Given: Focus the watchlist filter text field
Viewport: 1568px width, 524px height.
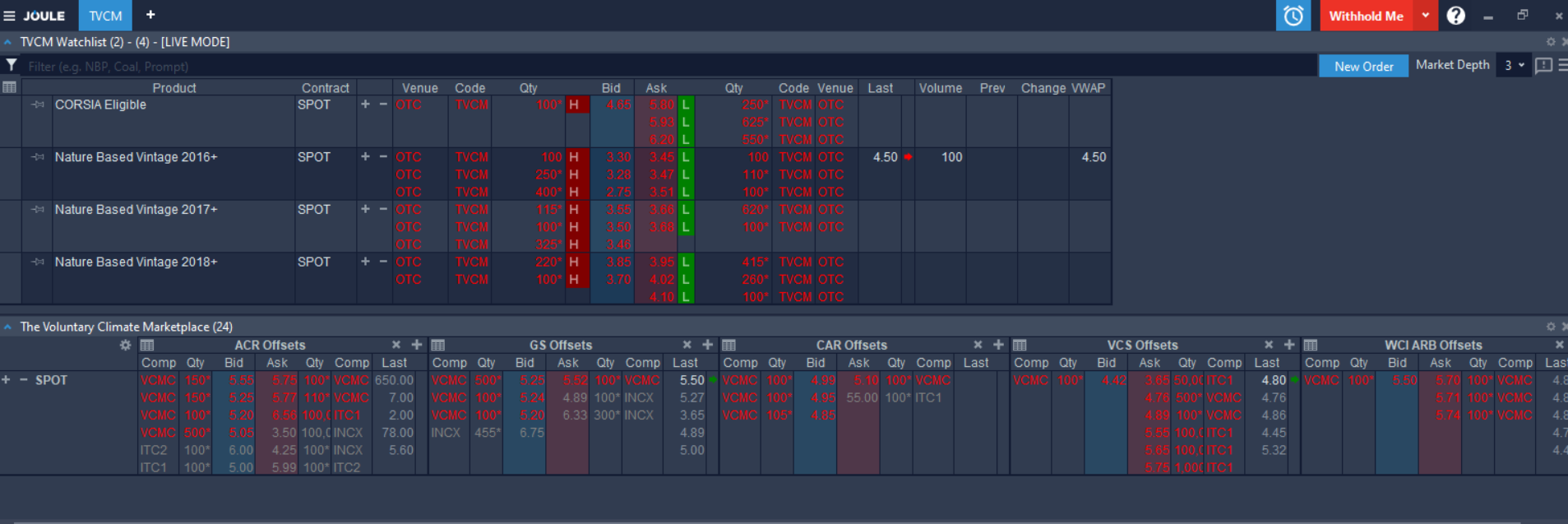Looking at the screenshot, I should pos(670,66).
